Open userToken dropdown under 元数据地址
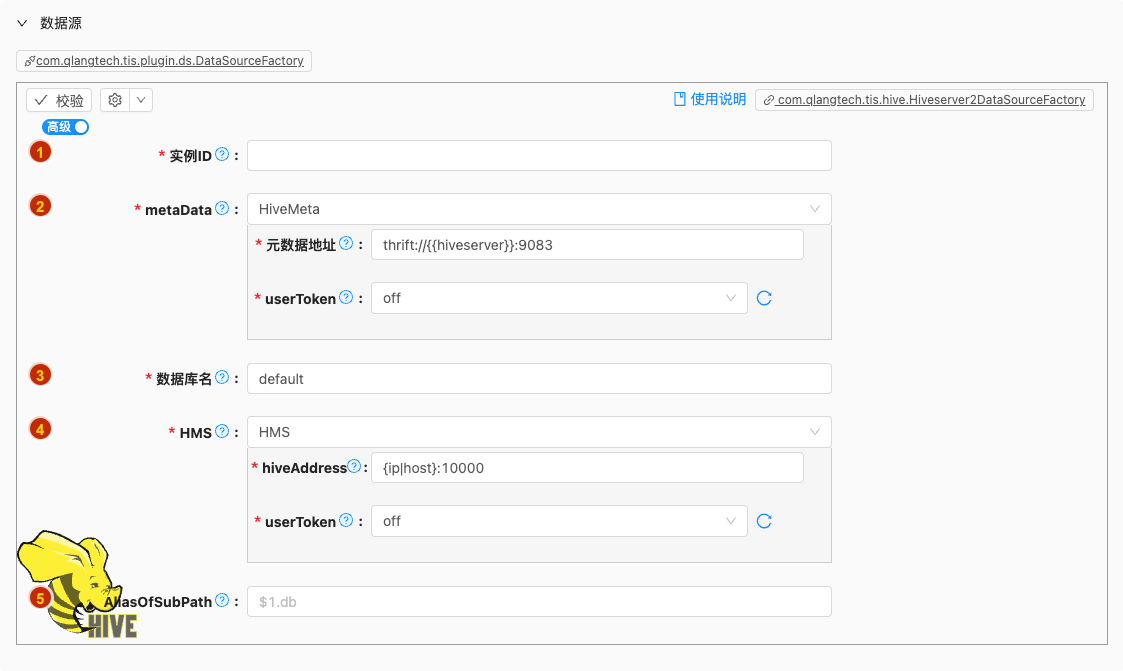Image resolution: width=1123 pixels, height=671 pixels. [558, 298]
